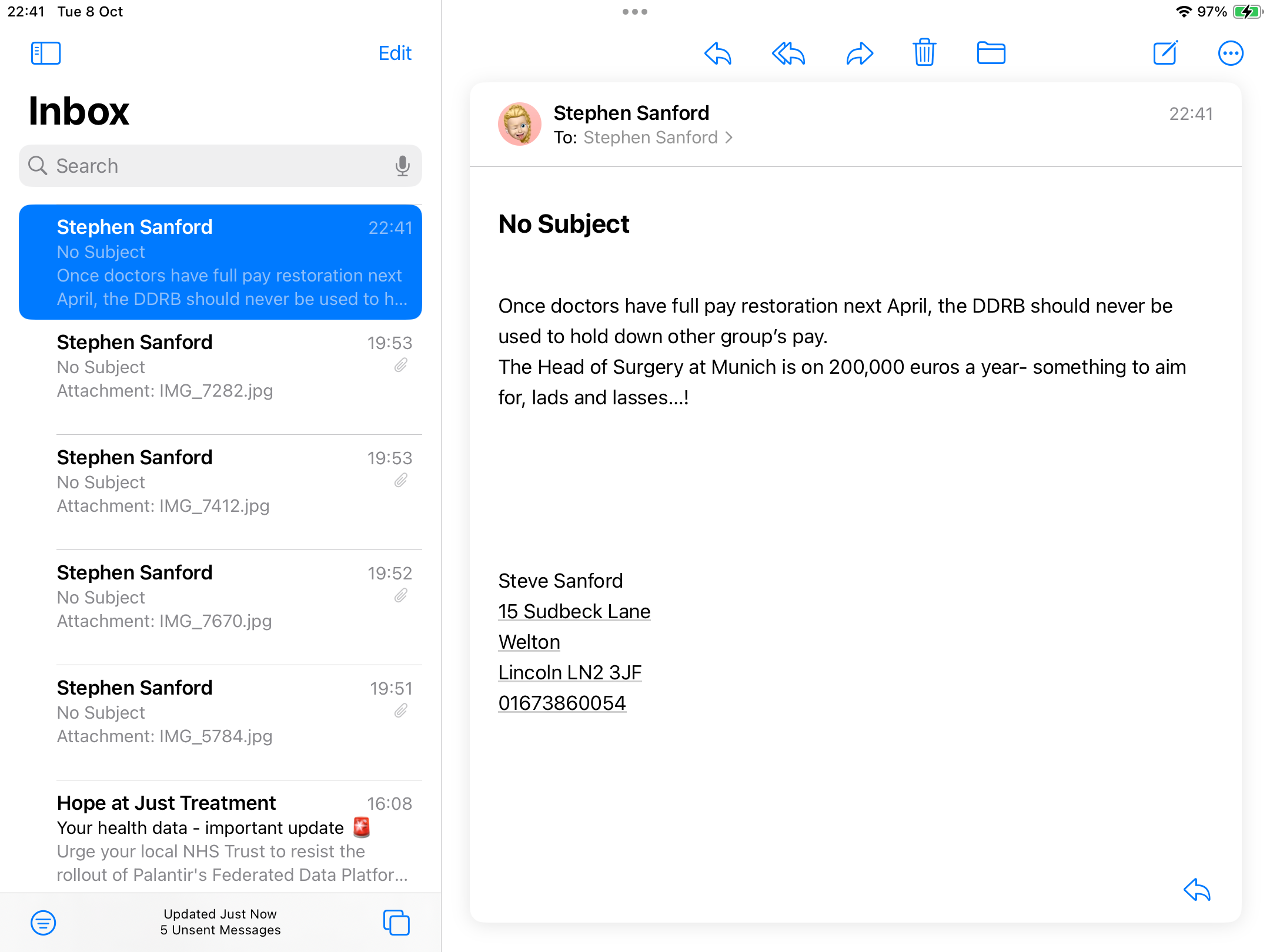1270x952 pixels.
Task: Tap the sender name Stephen Sanford header
Action: click(x=631, y=113)
